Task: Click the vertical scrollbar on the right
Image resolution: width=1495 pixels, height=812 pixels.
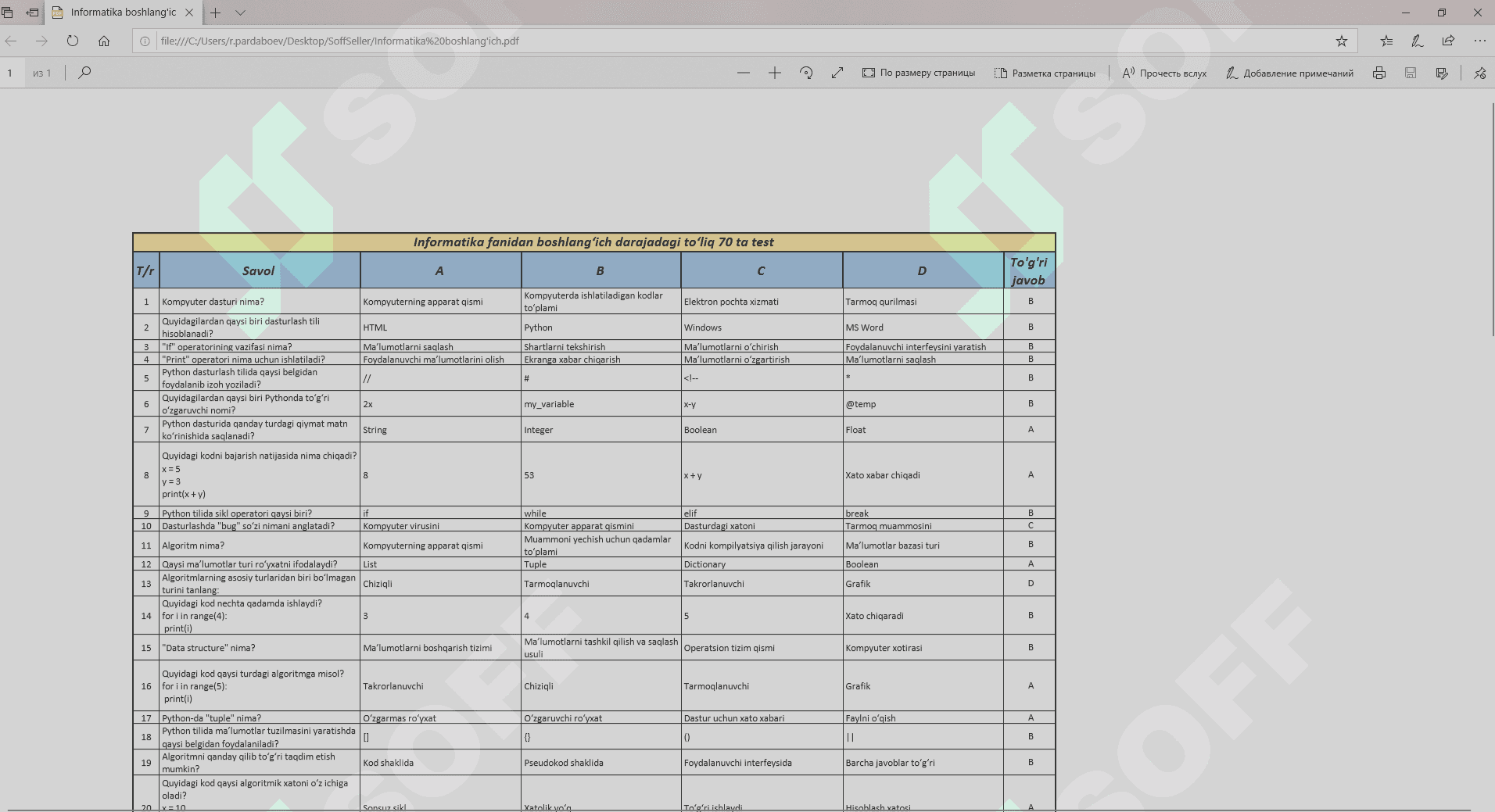Action: tap(1492, 219)
